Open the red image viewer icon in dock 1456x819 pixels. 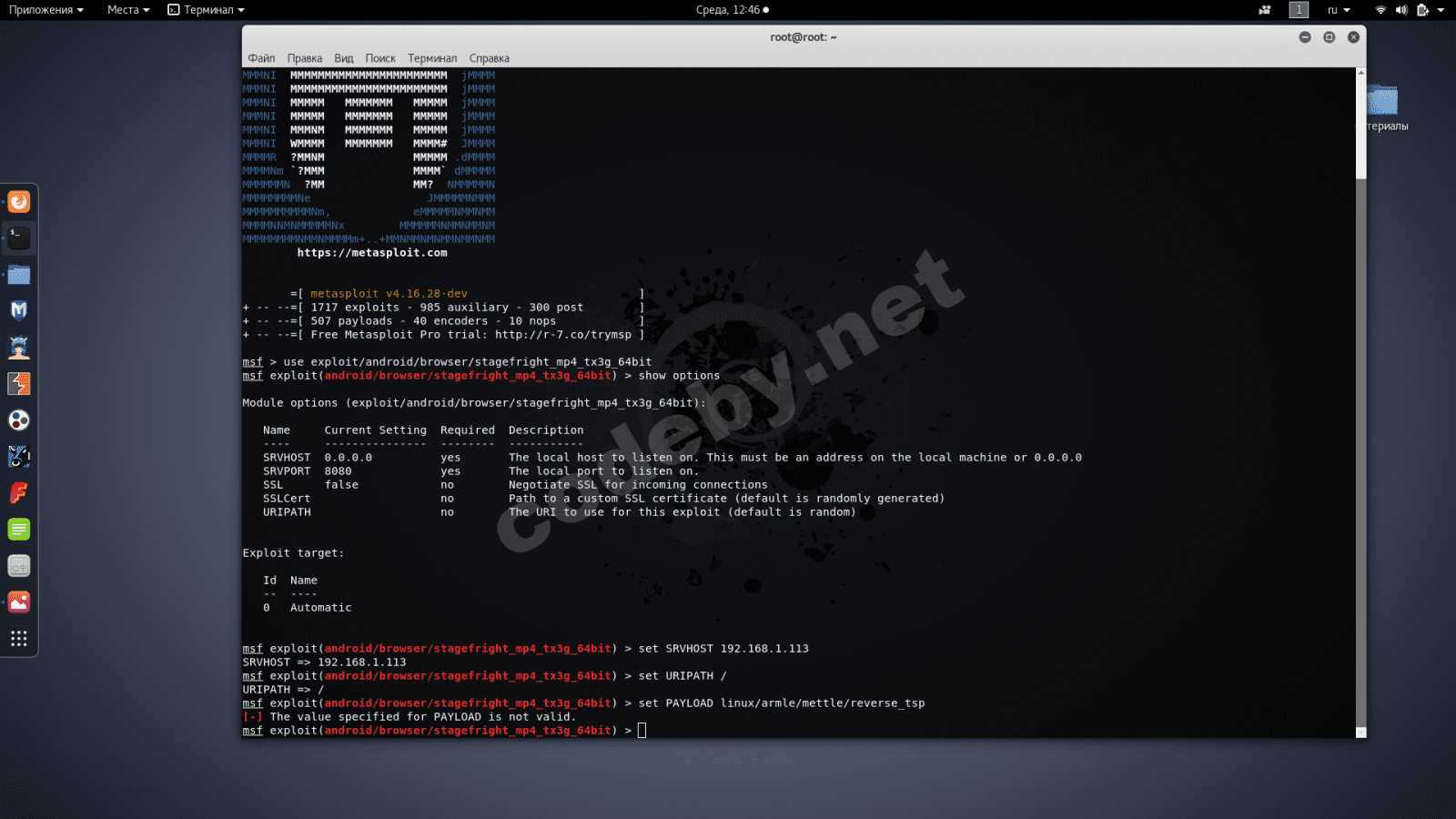point(19,602)
